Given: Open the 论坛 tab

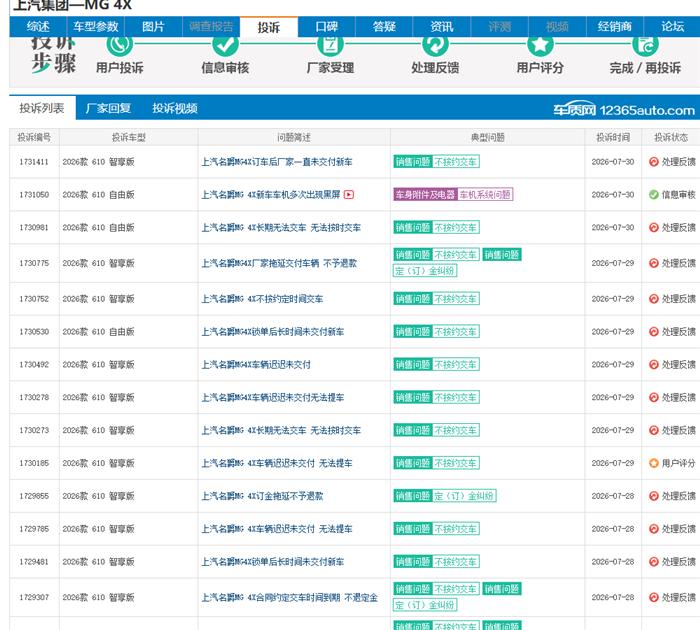Looking at the screenshot, I should pos(672,27).
